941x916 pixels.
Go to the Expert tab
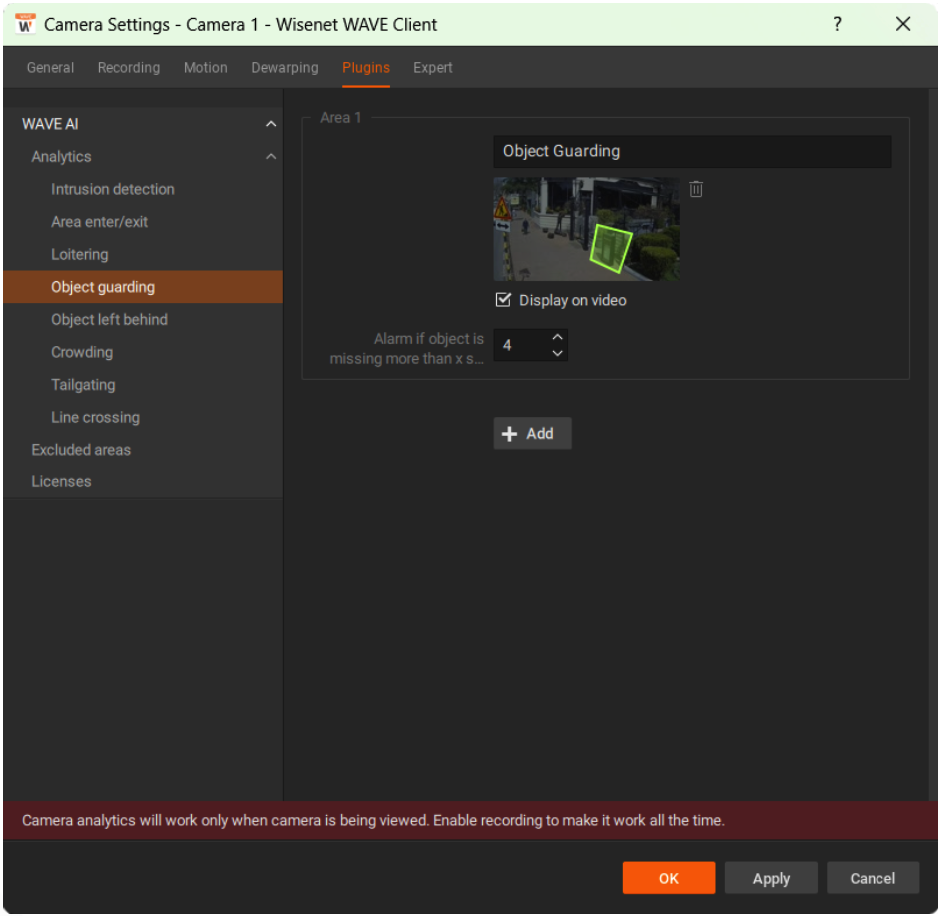click(432, 68)
